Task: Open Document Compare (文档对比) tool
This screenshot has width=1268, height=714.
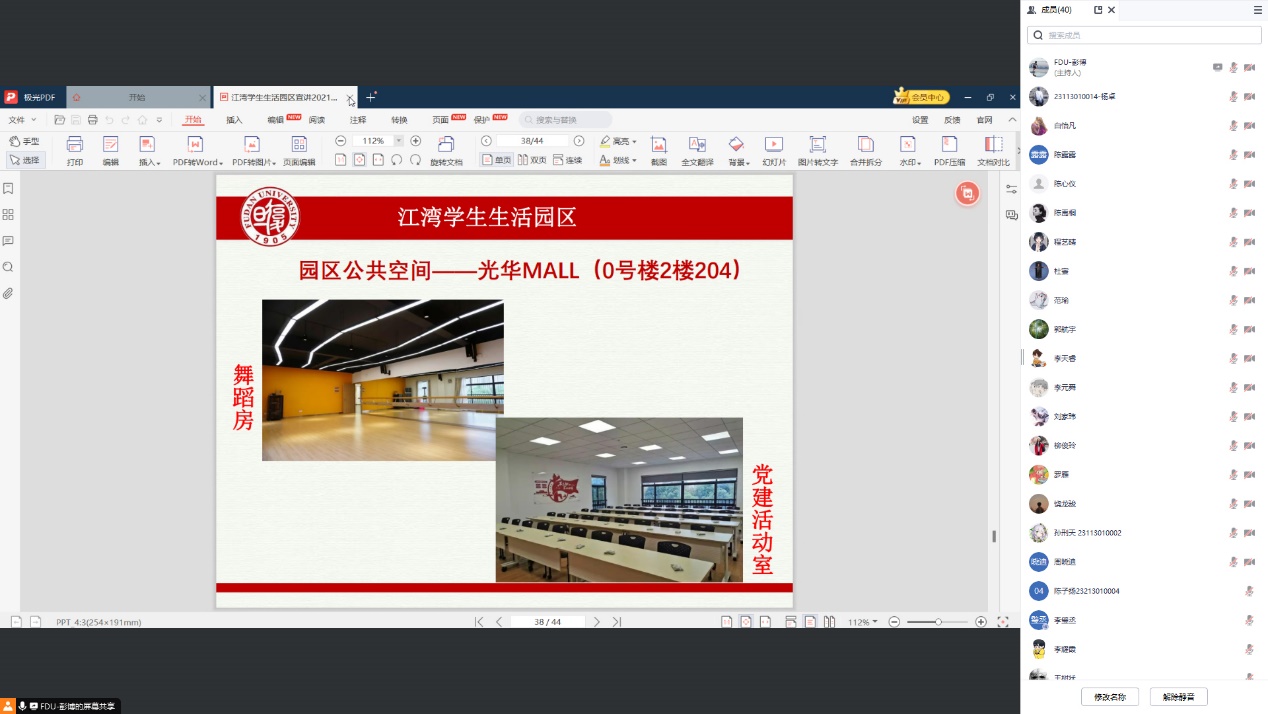Action: tap(993, 150)
